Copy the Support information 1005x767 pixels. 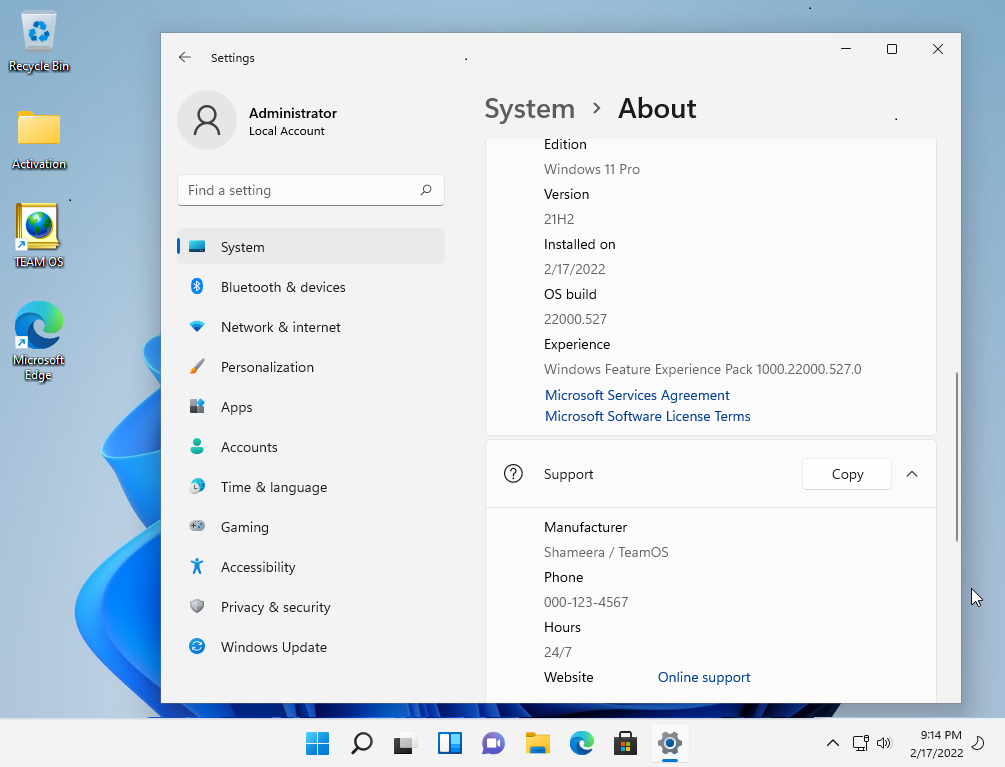[x=847, y=474]
